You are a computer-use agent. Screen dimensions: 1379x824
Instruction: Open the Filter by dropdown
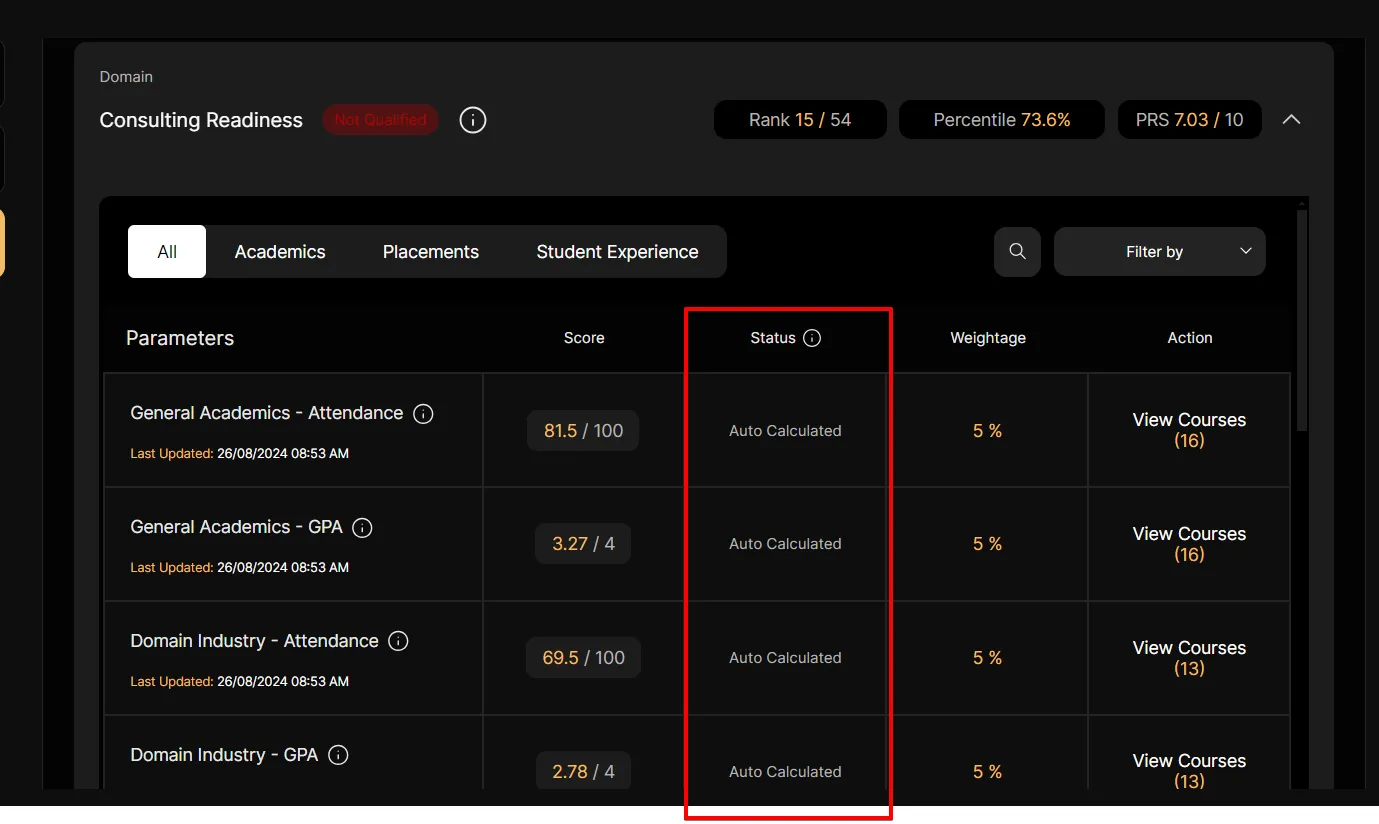pyautogui.click(x=1159, y=252)
